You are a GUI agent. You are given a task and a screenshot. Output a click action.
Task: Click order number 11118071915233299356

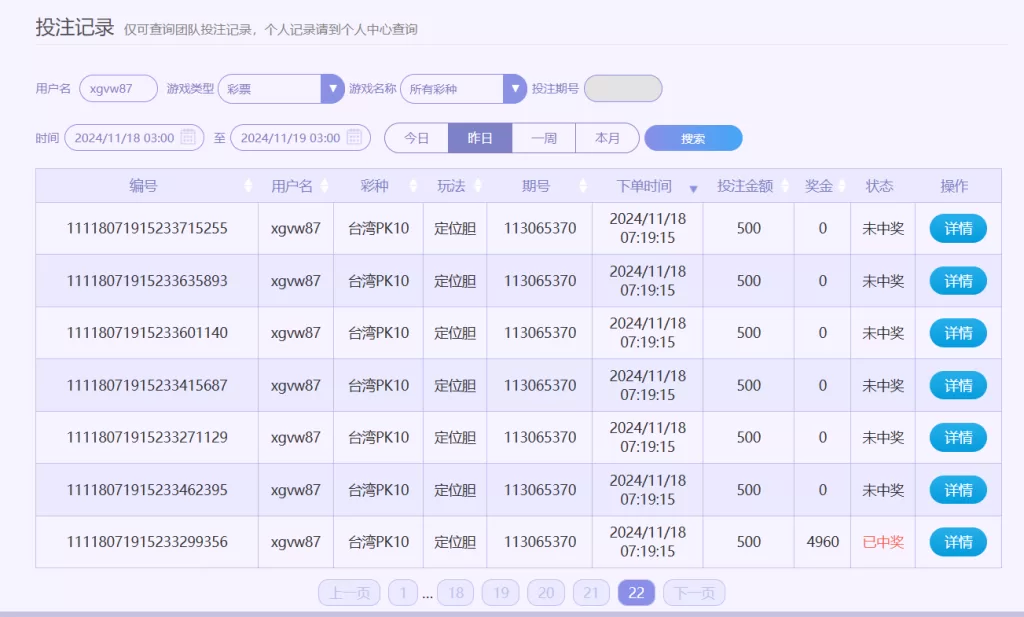[147, 542]
